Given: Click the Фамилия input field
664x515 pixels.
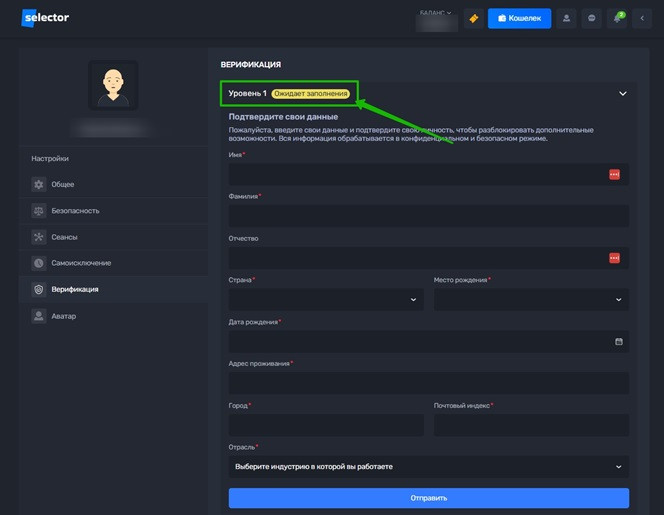Looking at the screenshot, I should 428,216.
